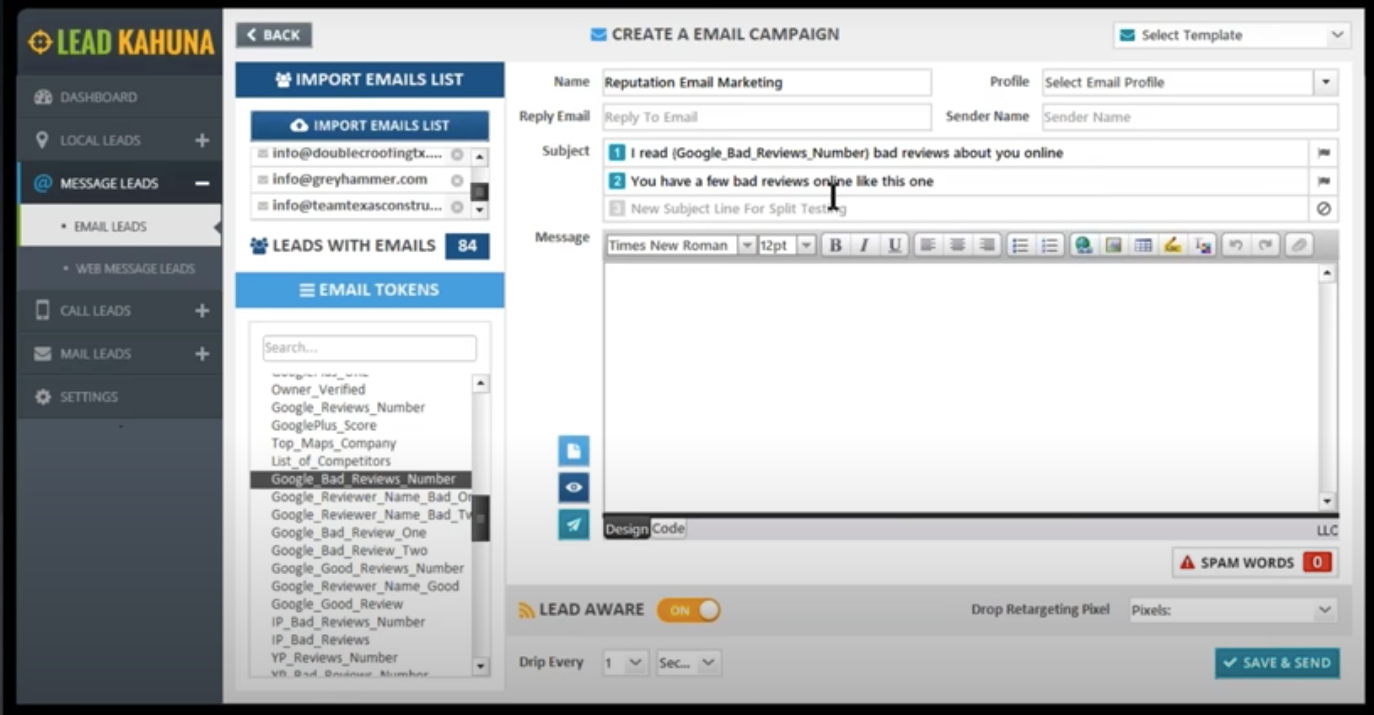
Task: Toggle the disabled icon on subject line 3
Action: (1324, 209)
